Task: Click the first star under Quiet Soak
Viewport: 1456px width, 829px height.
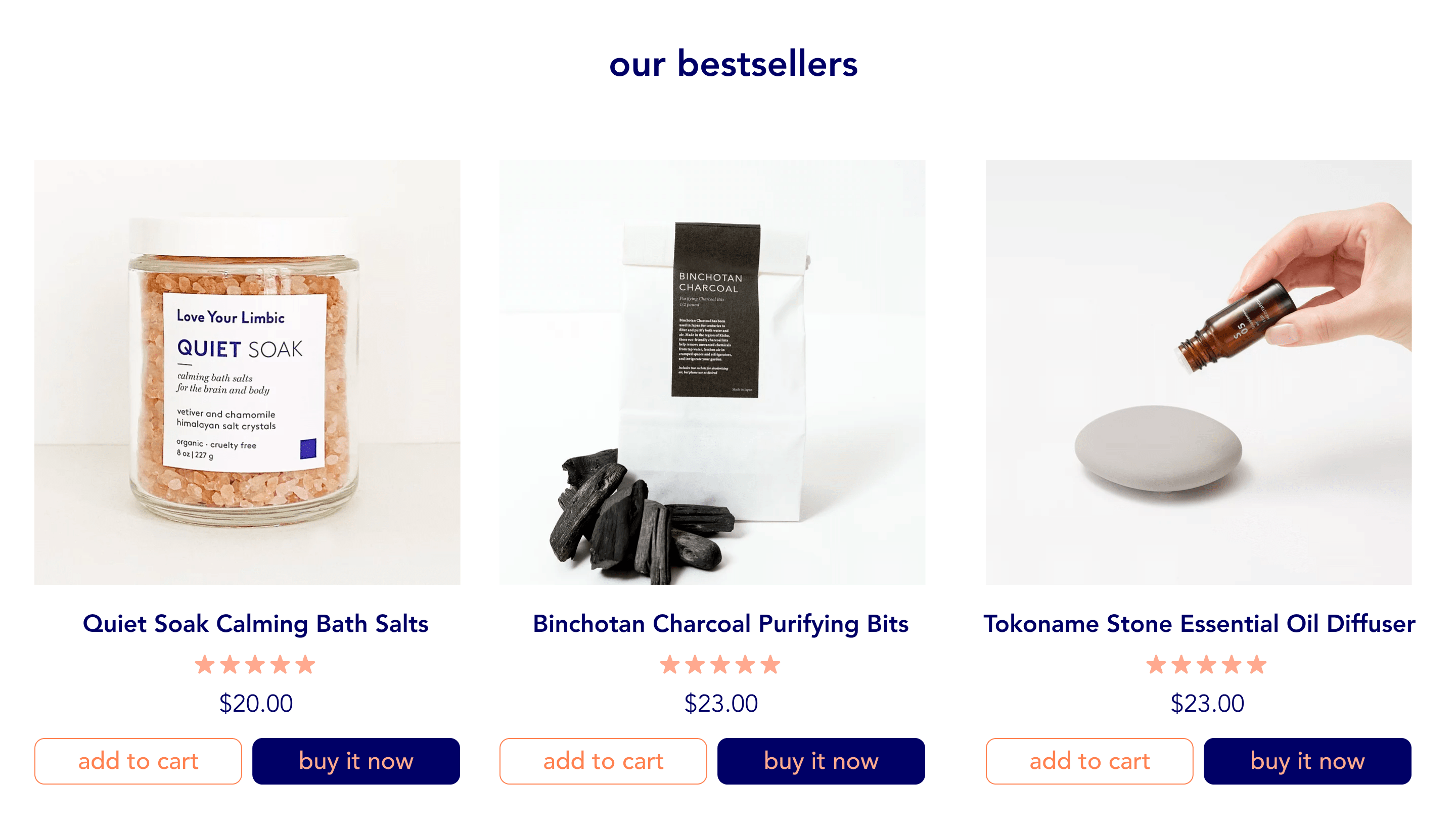Action: (x=205, y=664)
